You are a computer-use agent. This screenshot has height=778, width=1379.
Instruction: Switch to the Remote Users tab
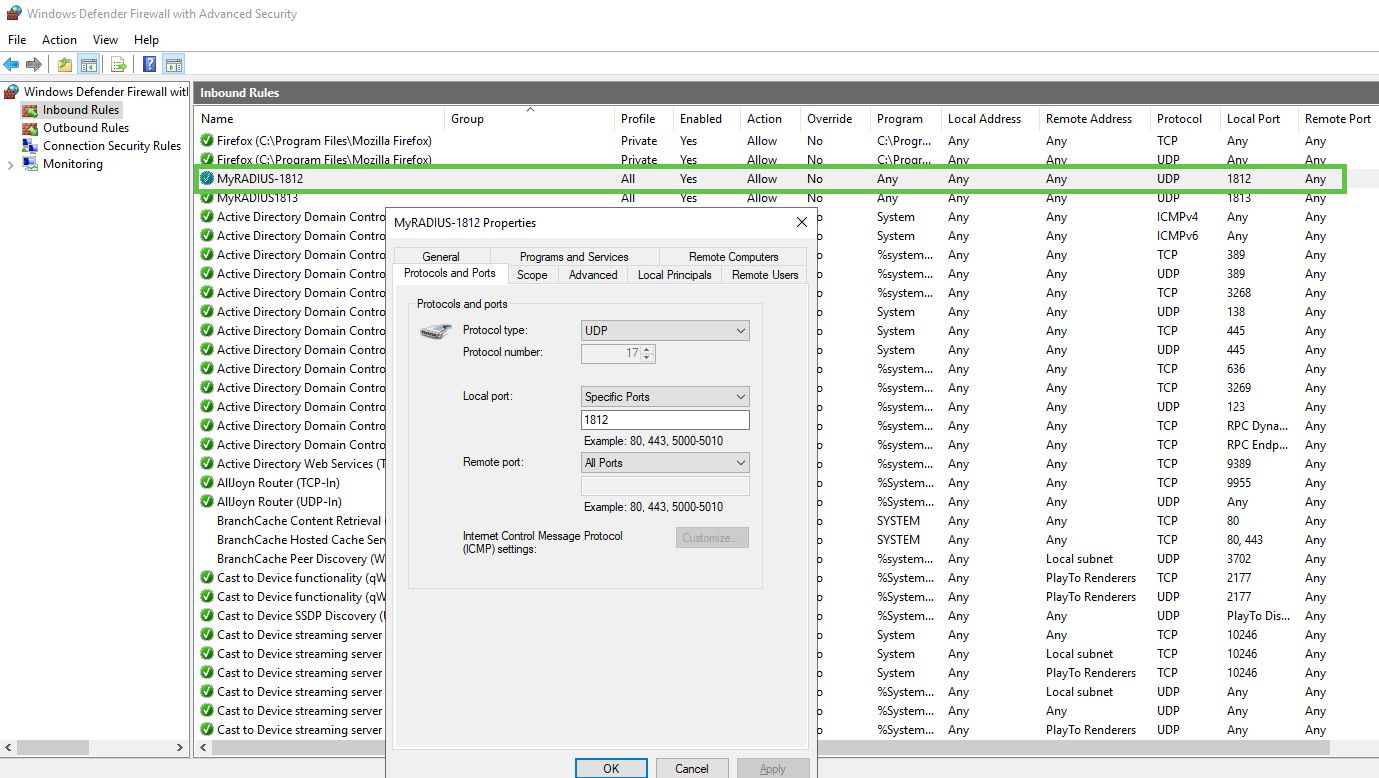pyautogui.click(x=765, y=275)
